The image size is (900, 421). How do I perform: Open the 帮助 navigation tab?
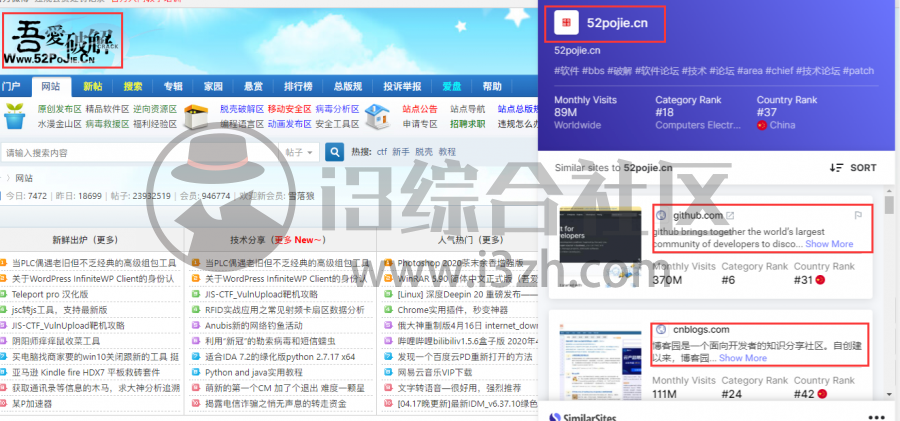492,87
